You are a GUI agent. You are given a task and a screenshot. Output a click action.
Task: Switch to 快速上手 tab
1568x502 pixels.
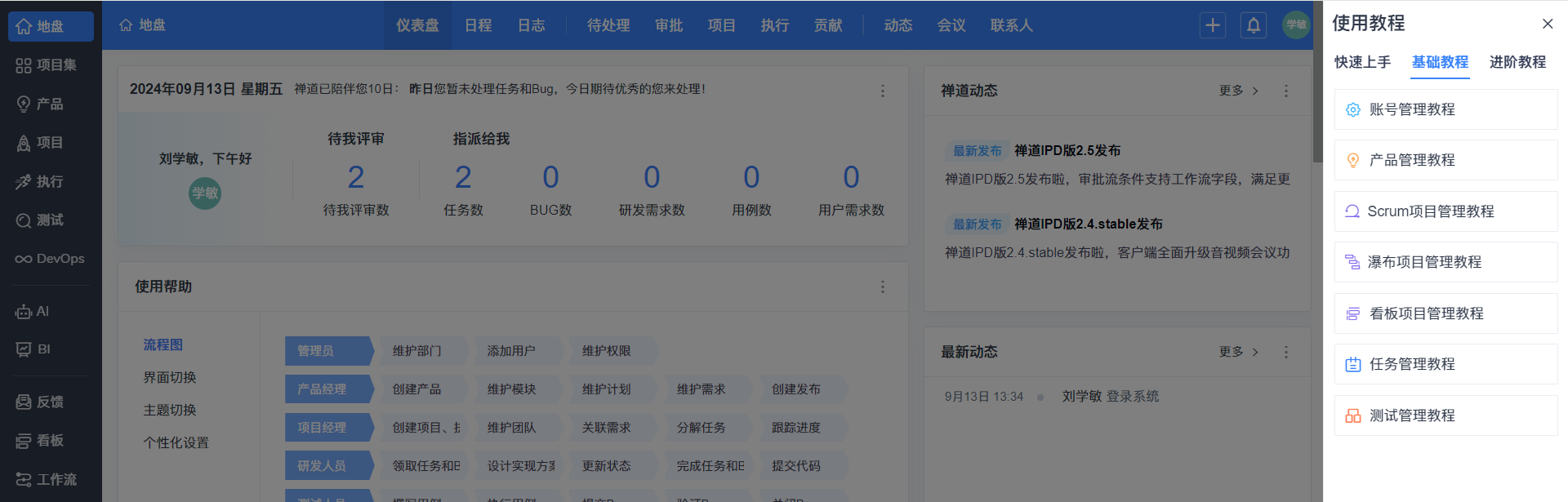1362,62
